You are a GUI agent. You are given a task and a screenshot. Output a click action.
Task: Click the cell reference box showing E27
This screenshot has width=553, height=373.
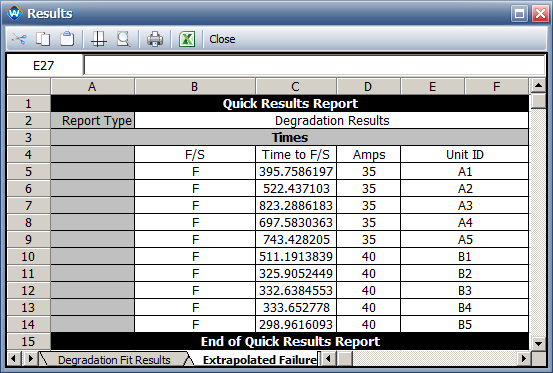click(44, 66)
